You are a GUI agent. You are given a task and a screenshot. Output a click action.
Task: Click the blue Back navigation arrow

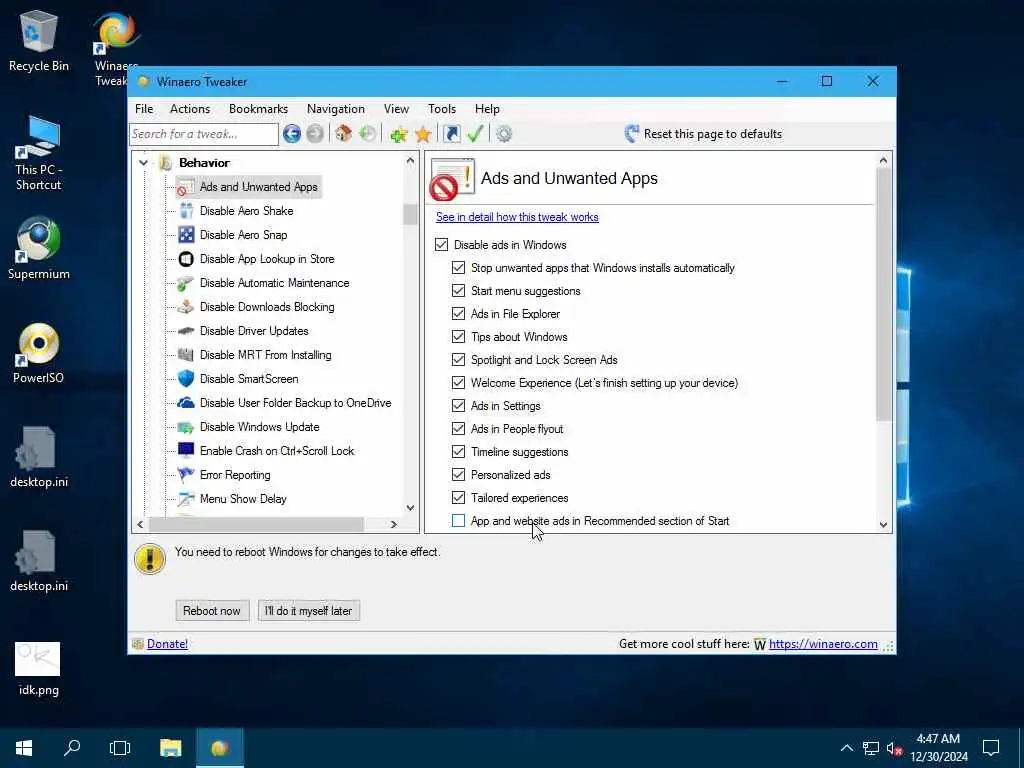tap(291, 134)
